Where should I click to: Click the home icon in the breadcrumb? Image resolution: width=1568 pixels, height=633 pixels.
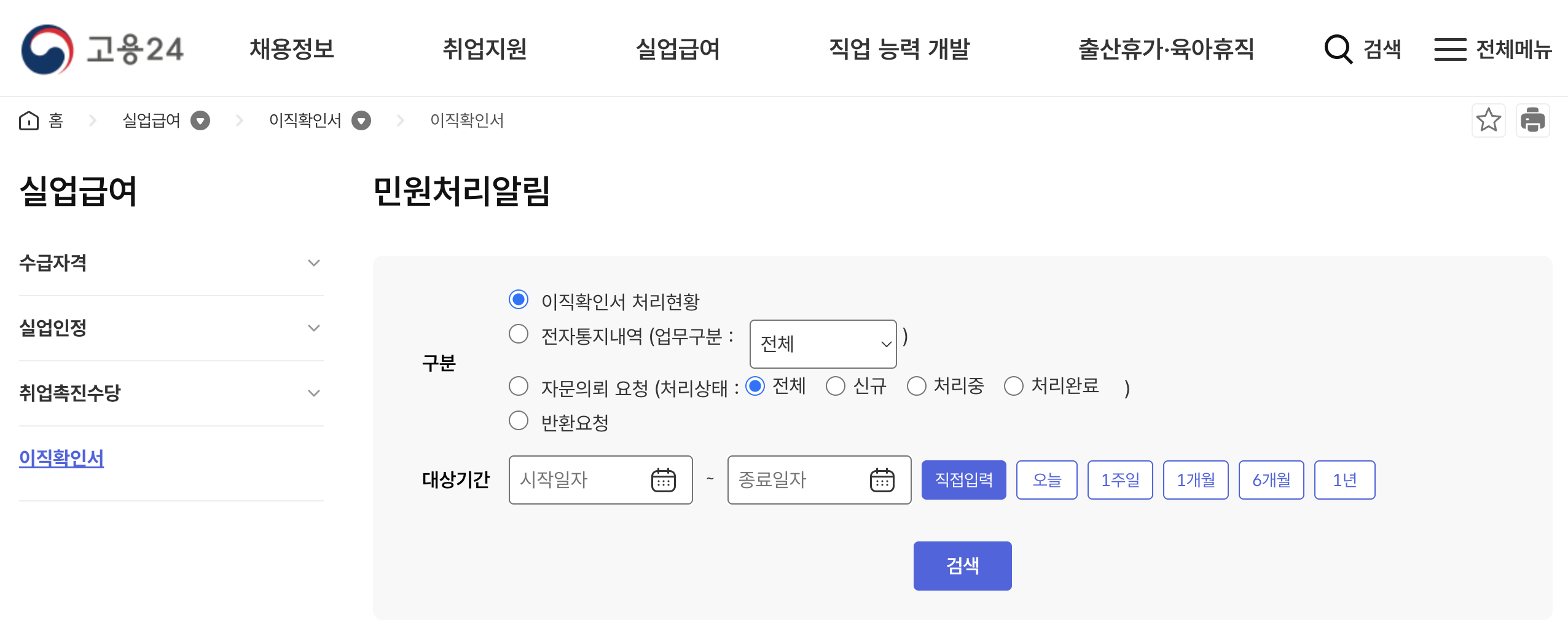(x=30, y=120)
